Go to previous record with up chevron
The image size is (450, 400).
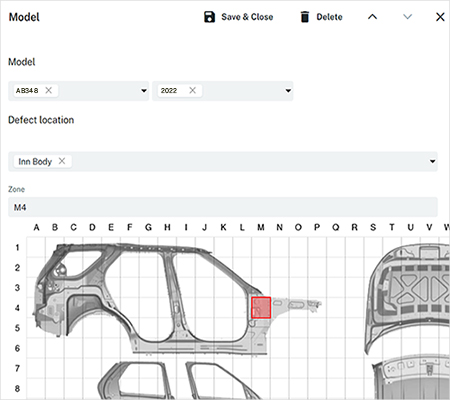(x=372, y=17)
